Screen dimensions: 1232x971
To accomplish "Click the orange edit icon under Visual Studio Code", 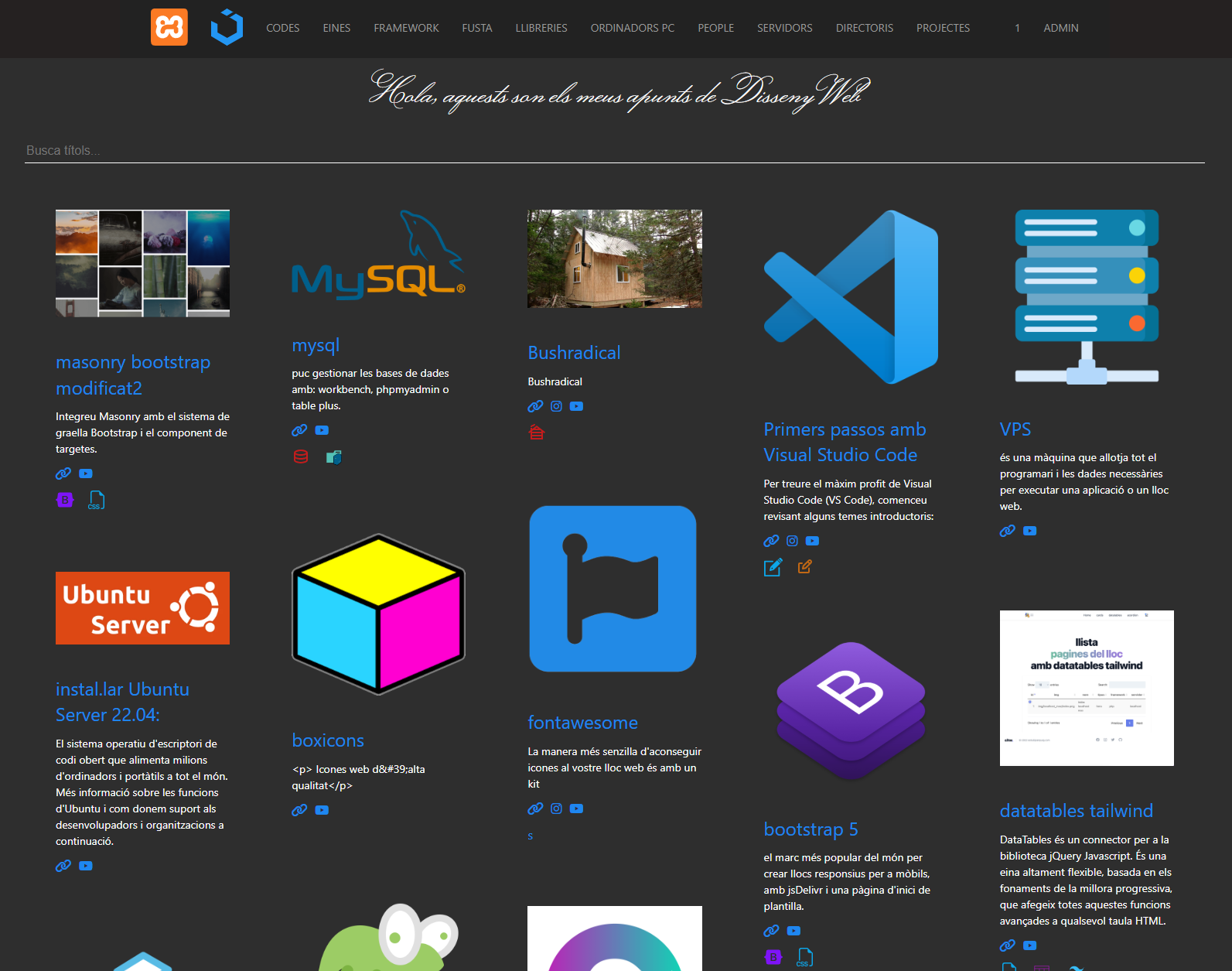I will tap(804, 567).
